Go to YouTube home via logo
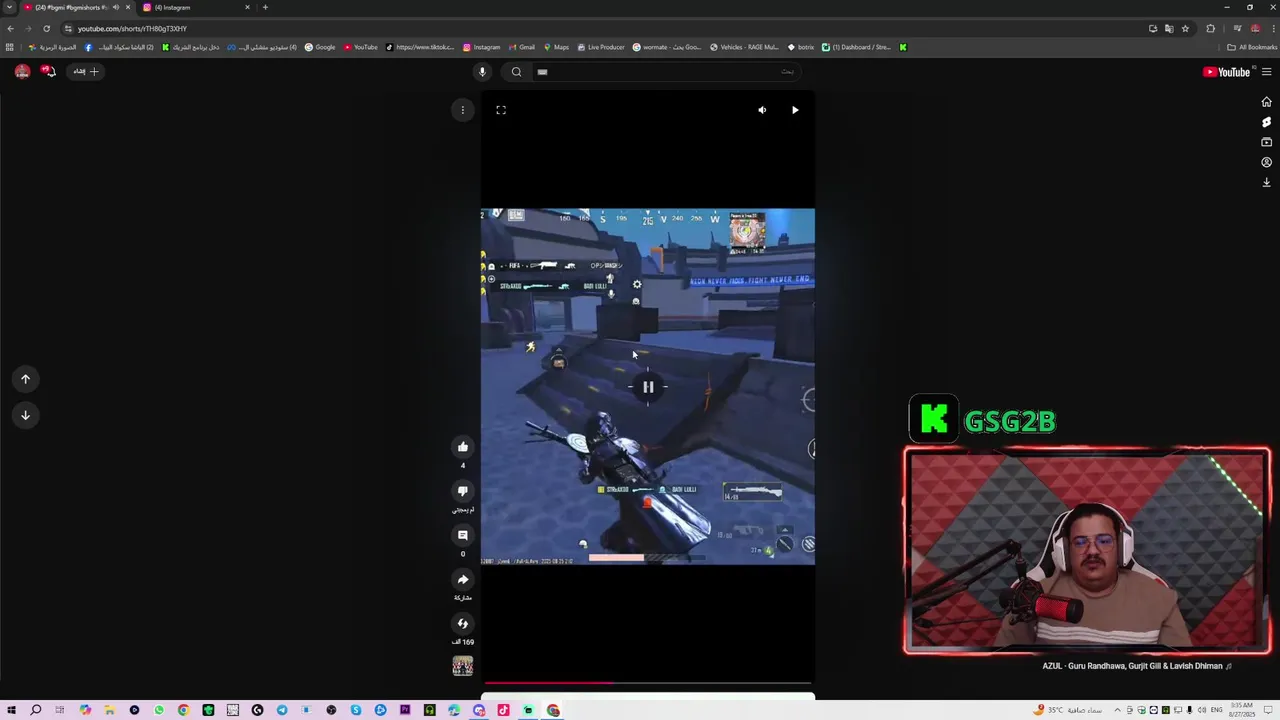The image size is (1280, 720). click(1226, 72)
